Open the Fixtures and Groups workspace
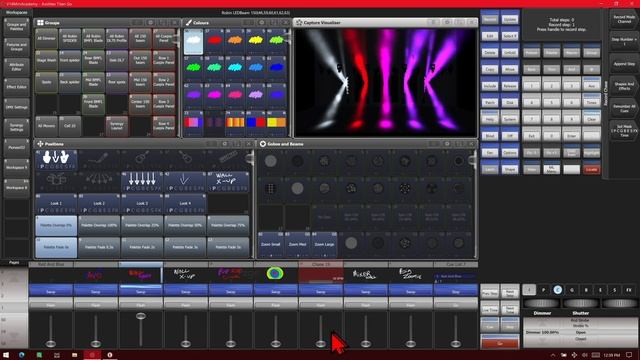The image size is (640, 360). pyautogui.click(x=16, y=47)
